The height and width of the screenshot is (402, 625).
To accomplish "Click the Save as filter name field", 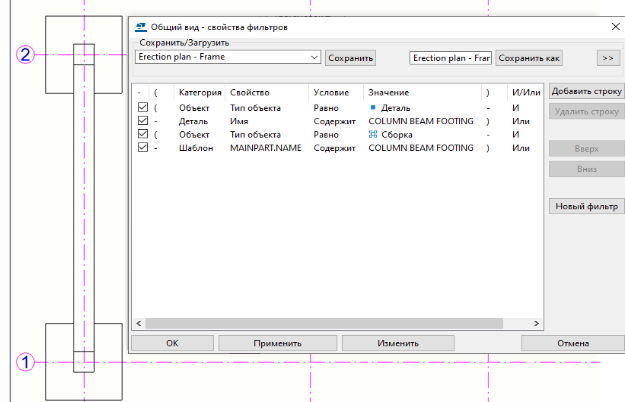I will [x=451, y=58].
